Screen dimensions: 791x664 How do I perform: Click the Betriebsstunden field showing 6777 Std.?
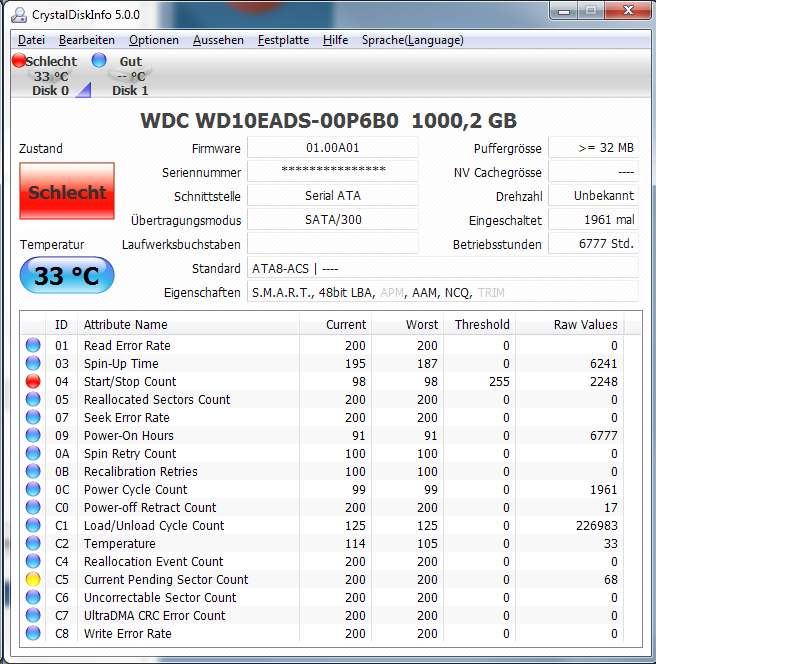[593, 244]
